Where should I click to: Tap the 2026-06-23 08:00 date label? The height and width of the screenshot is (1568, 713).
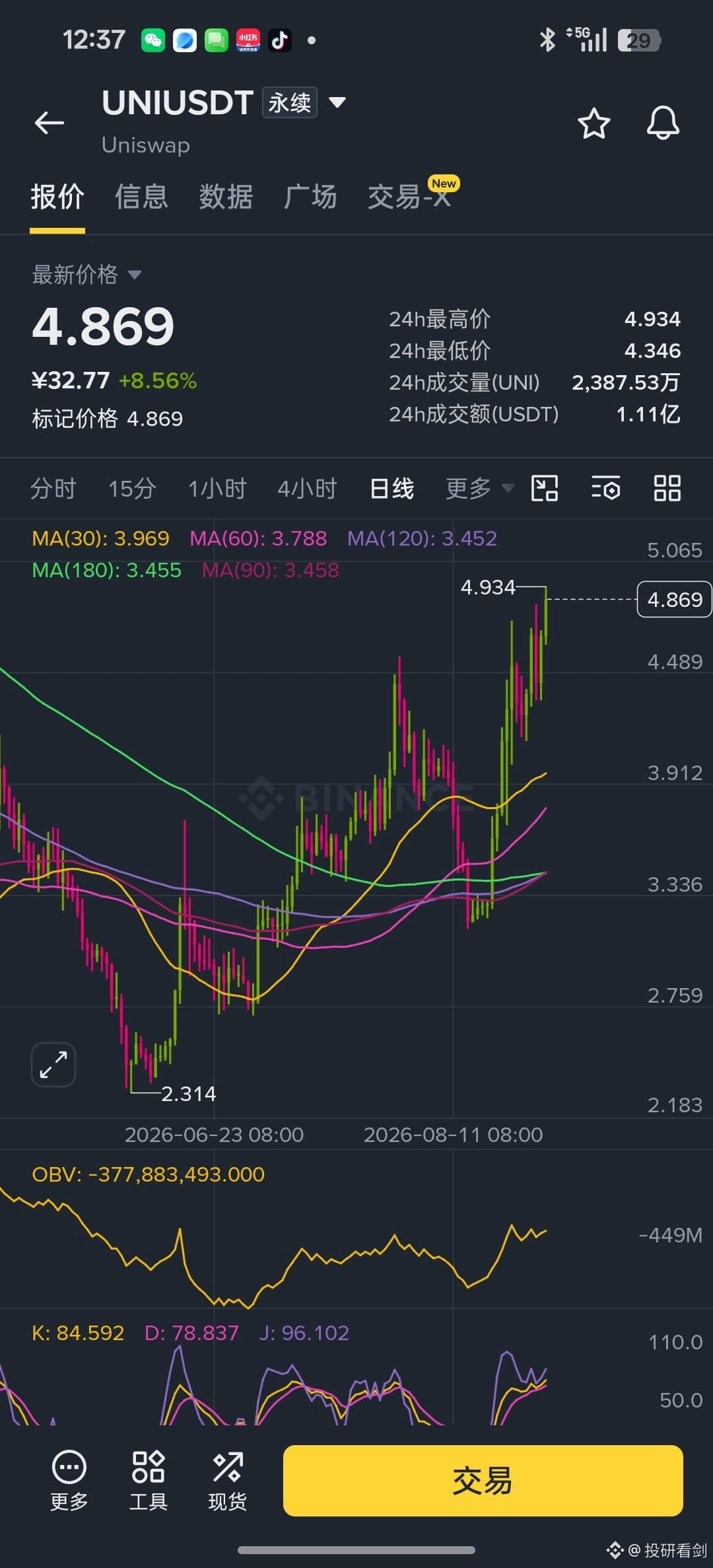(x=214, y=1135)
